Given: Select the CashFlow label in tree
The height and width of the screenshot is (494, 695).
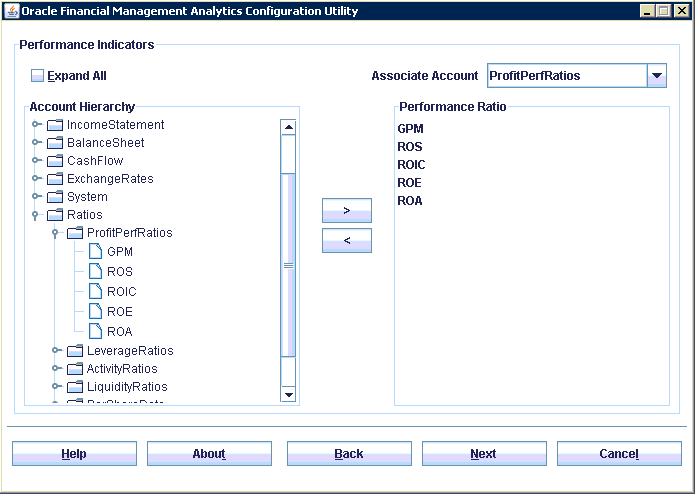Looking at the screenshot, I should [95, 161].
